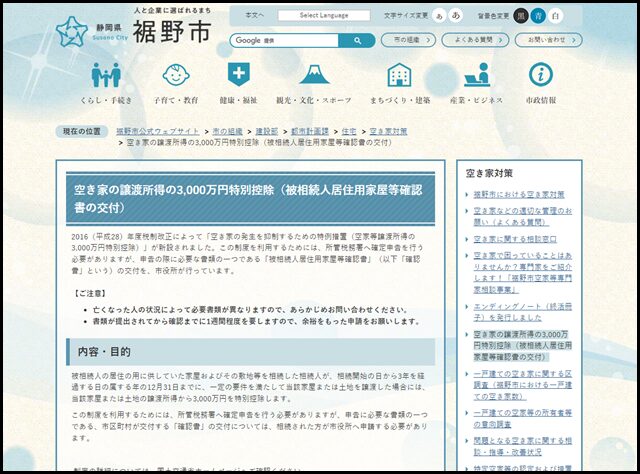Image resolution: width=640 pixels, height=474 pixels.
Task: Click the 裾野市 site title text
Action: 171,31
